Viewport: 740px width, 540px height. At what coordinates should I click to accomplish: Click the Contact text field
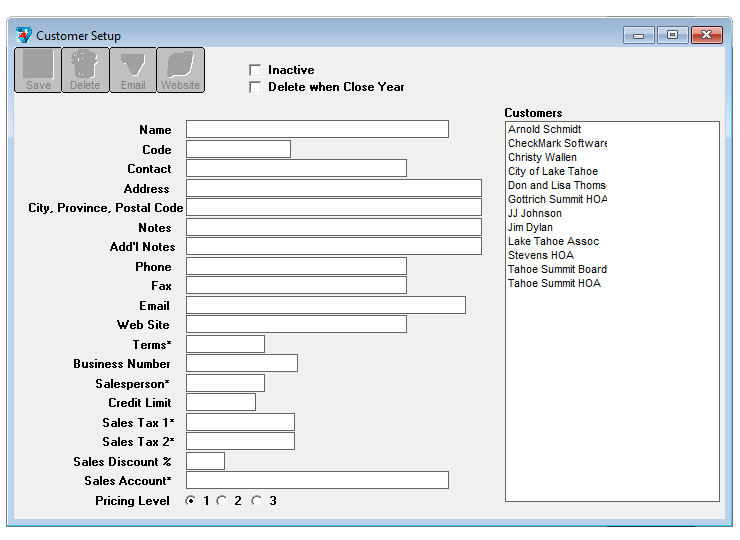click(296, 169)
